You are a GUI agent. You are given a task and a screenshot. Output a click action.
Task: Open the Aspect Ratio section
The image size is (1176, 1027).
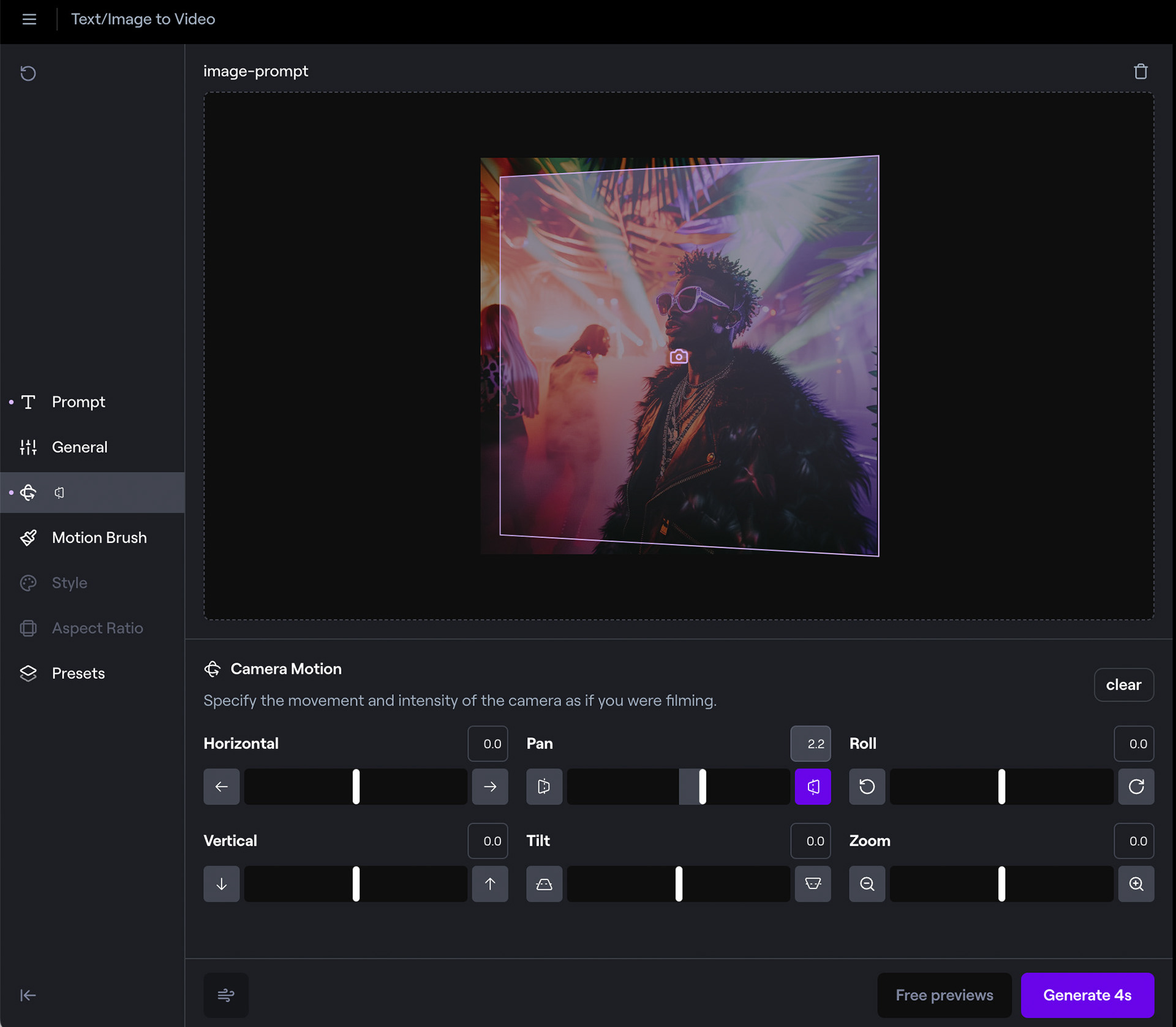coord(92,628)
